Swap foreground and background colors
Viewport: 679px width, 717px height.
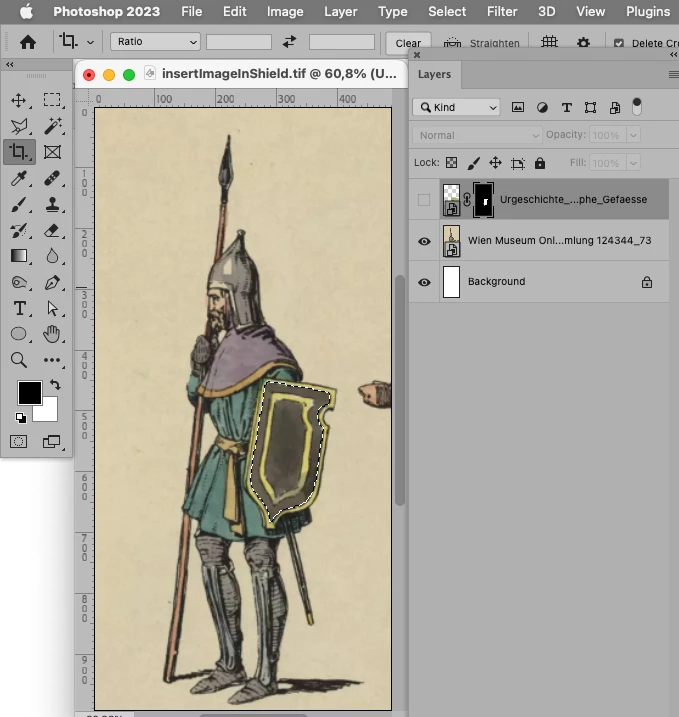pos(55,385)
